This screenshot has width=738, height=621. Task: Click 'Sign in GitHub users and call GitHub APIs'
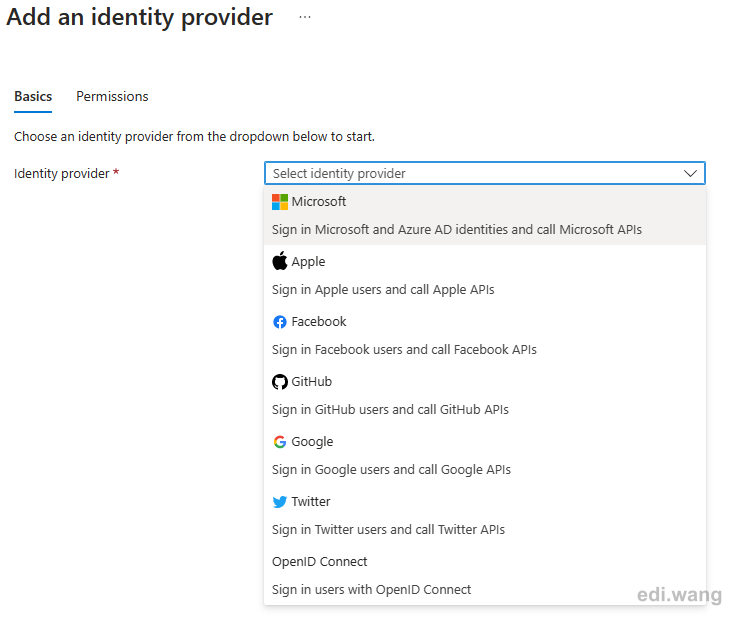390,410
